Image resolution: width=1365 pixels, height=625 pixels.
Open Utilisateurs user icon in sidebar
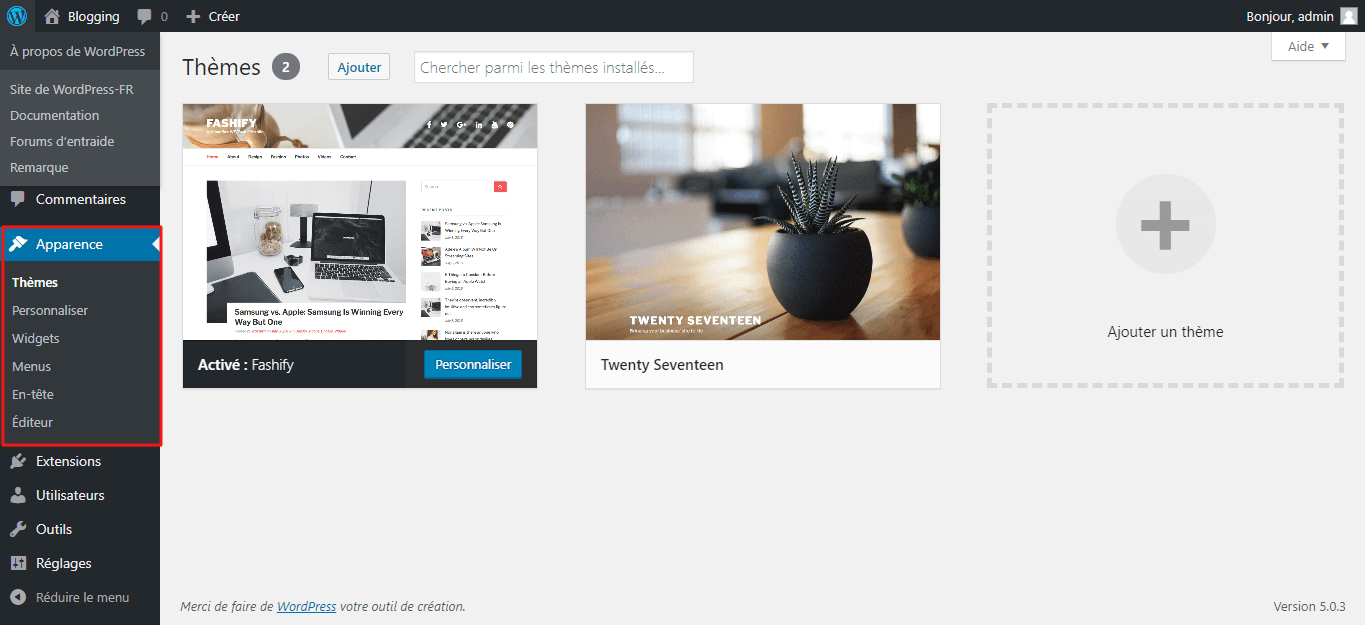click(x=18, y=495)
